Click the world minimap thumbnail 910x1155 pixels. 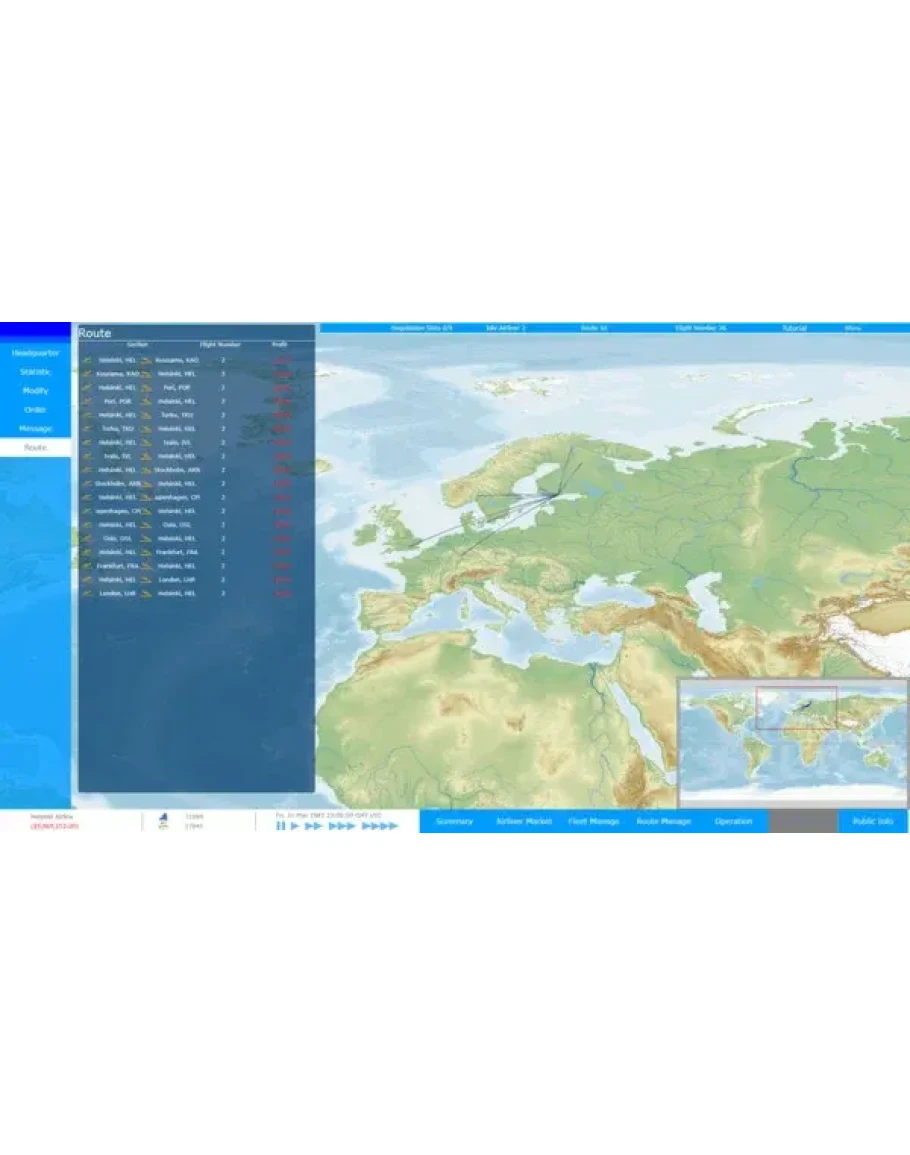pyautogui.click(x=793, y=740)
